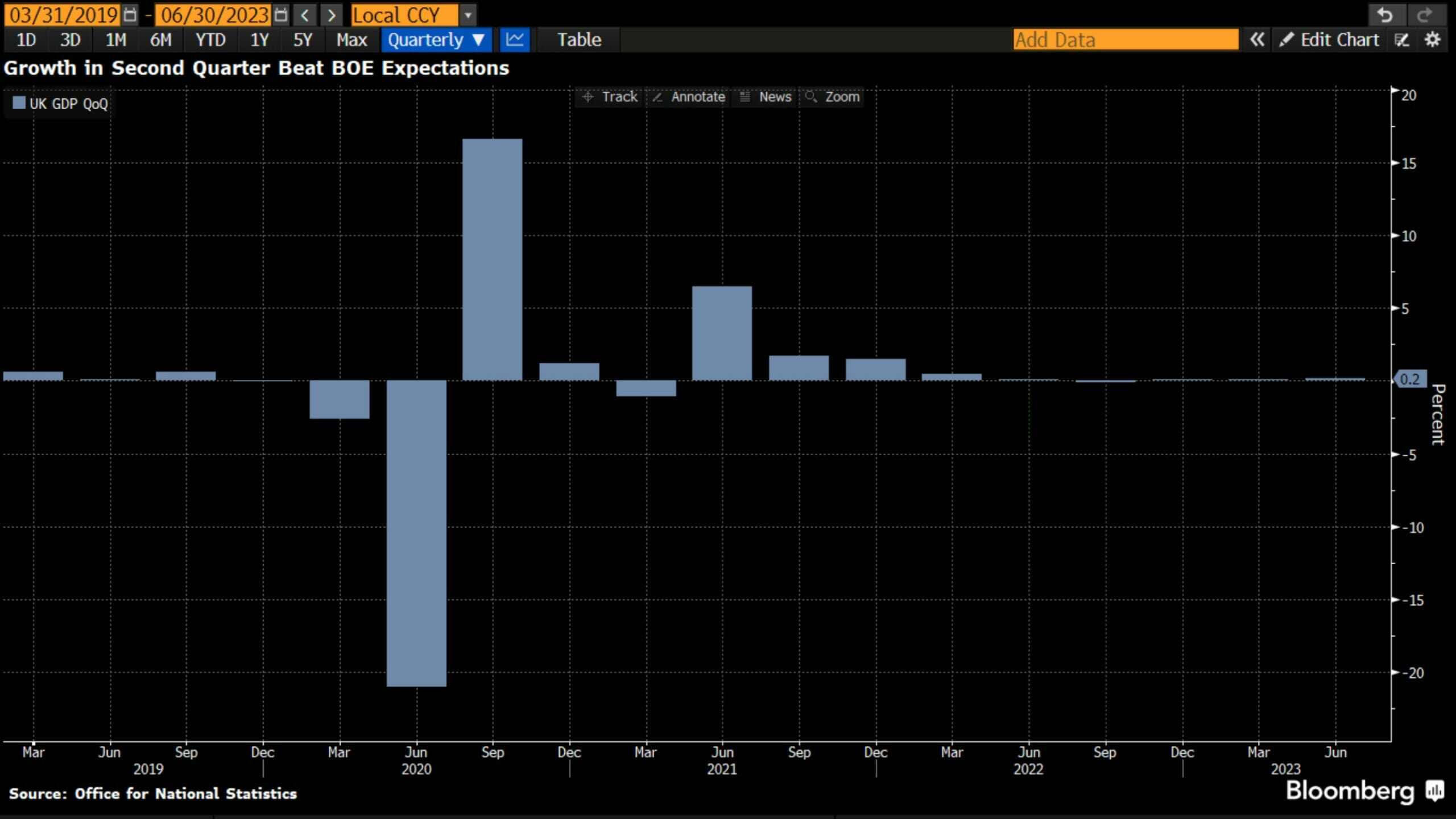Expand the Quarterly periodicity dropdown
This screenshot has width=1456, height=819.
pyautogui.click(x=436, y=40)
